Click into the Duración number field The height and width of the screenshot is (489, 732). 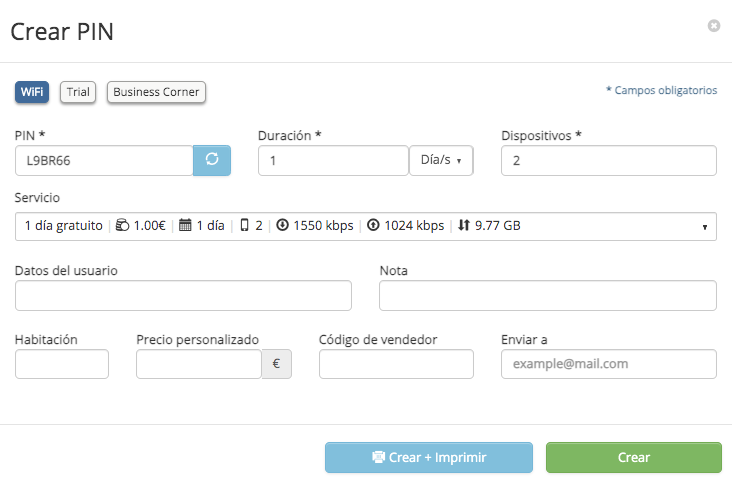click(332, 160)
